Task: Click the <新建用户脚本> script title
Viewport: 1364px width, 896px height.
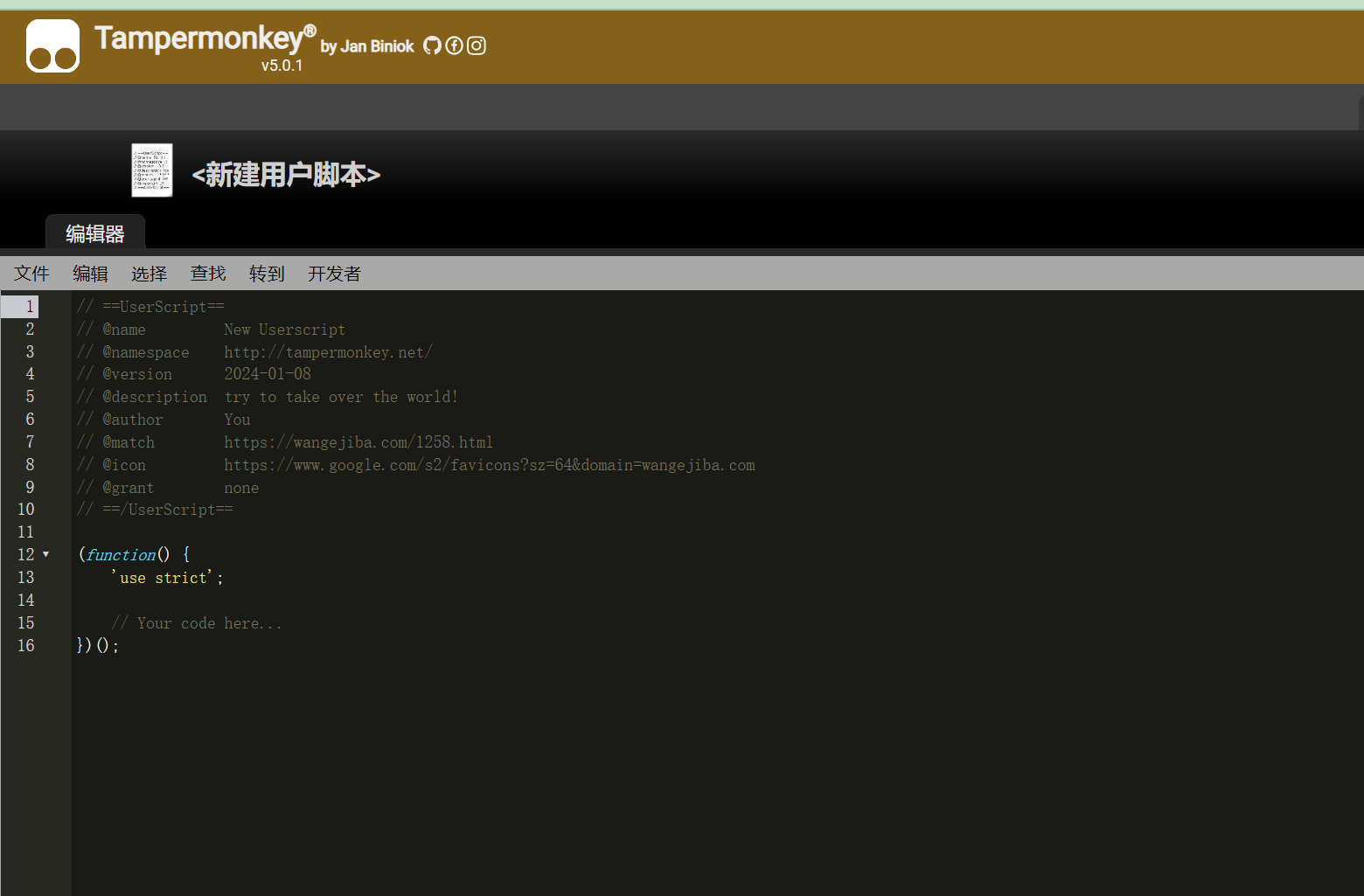Action: coord(286,175)
